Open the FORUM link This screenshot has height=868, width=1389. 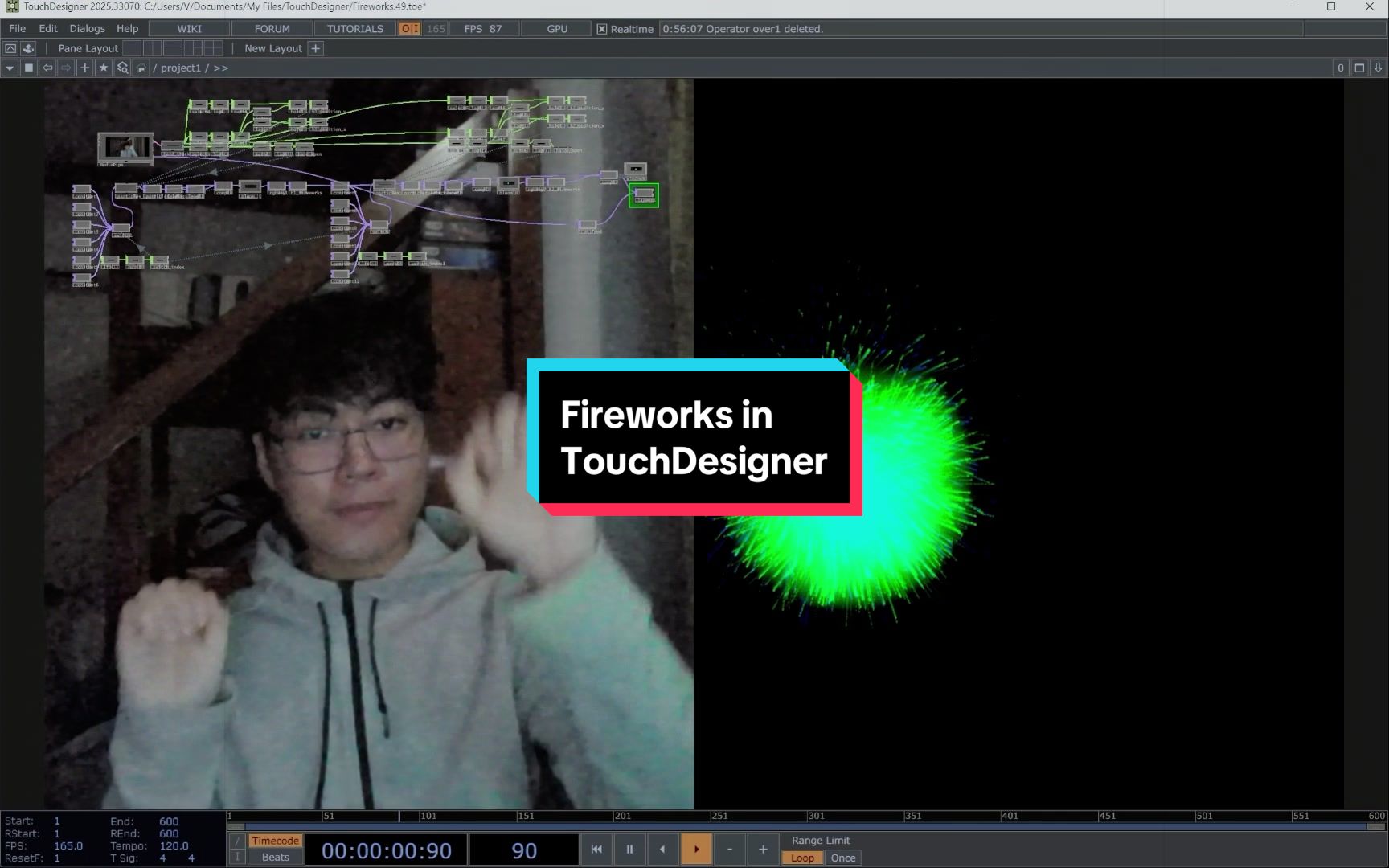[x=272, y=29]
